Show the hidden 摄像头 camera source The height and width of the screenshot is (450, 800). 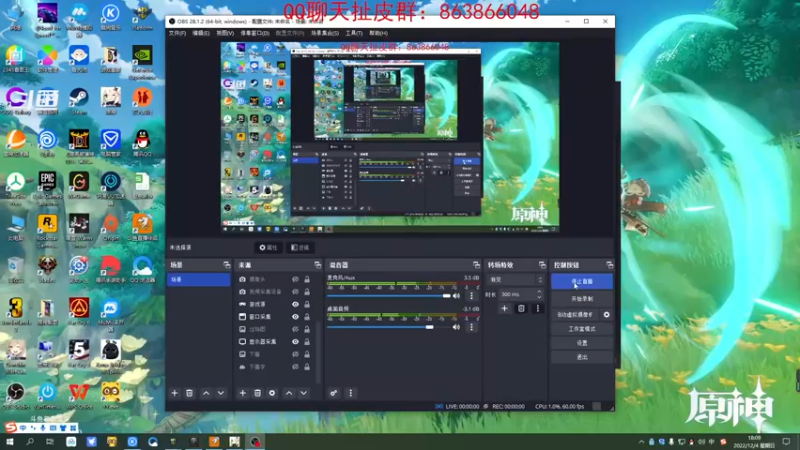[x=295, y=280]
